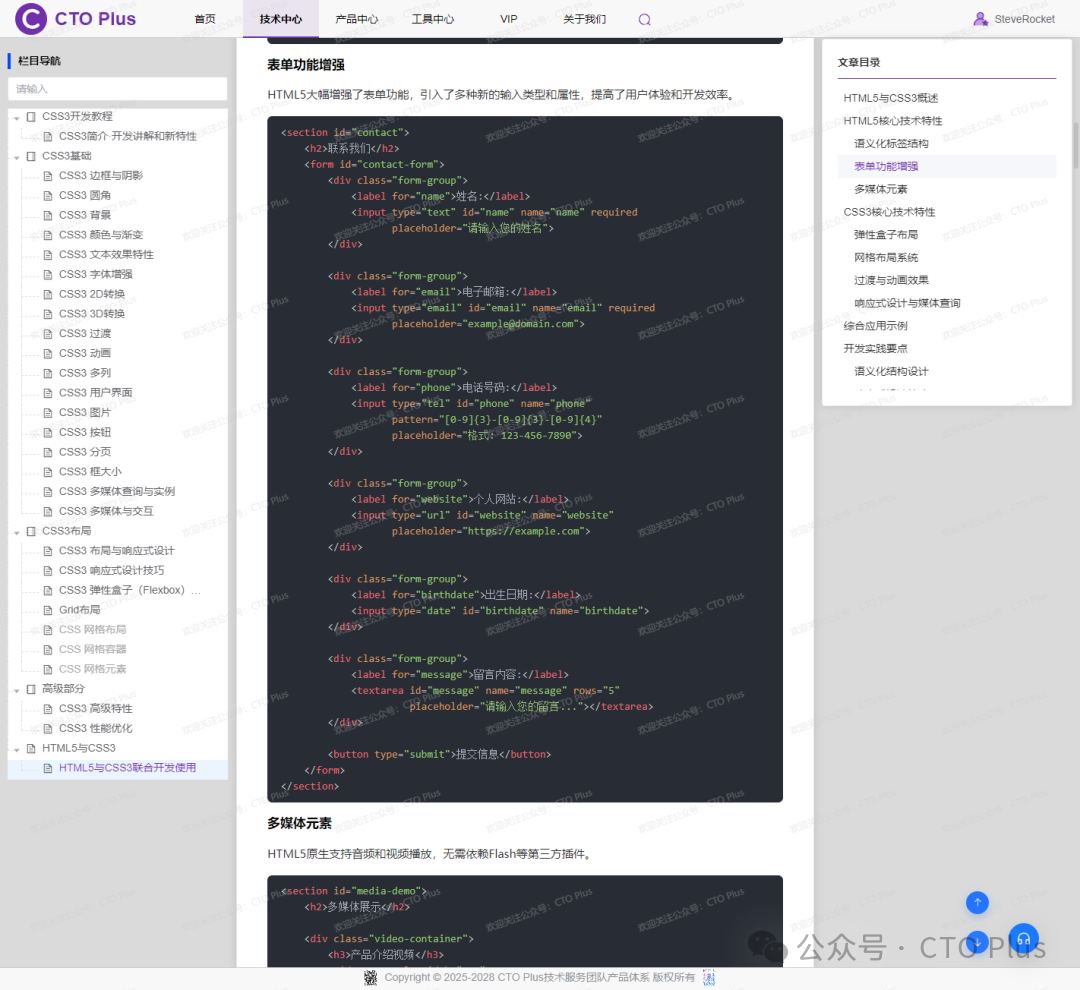Click the scroll-to-top arrow button

977,903
